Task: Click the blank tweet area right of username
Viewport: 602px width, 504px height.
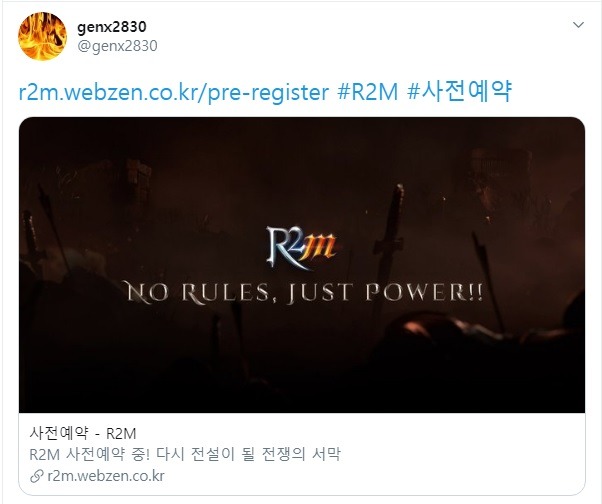Action: (361, 36)
